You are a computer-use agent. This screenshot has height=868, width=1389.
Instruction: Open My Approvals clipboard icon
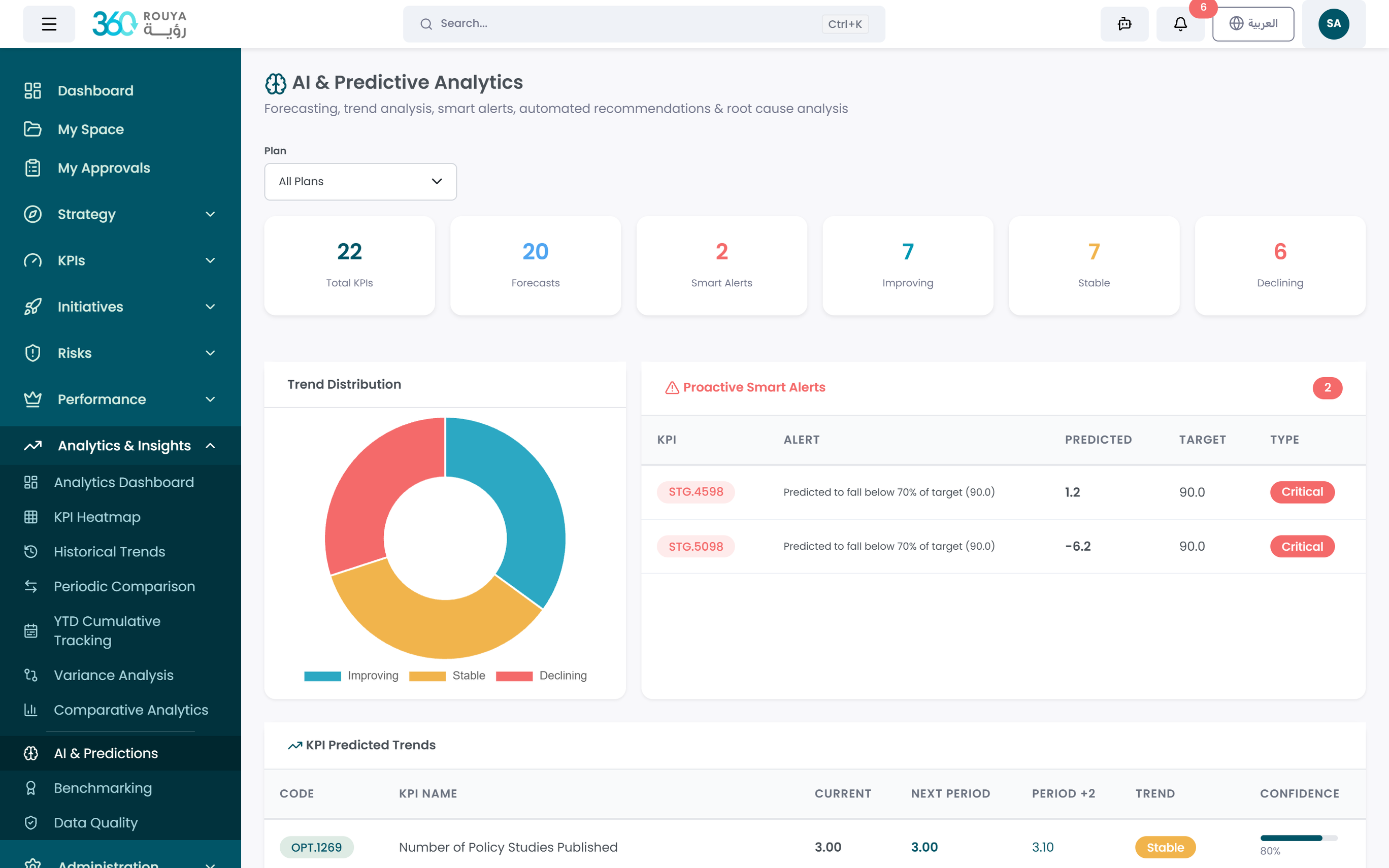(x=32, y=168)
